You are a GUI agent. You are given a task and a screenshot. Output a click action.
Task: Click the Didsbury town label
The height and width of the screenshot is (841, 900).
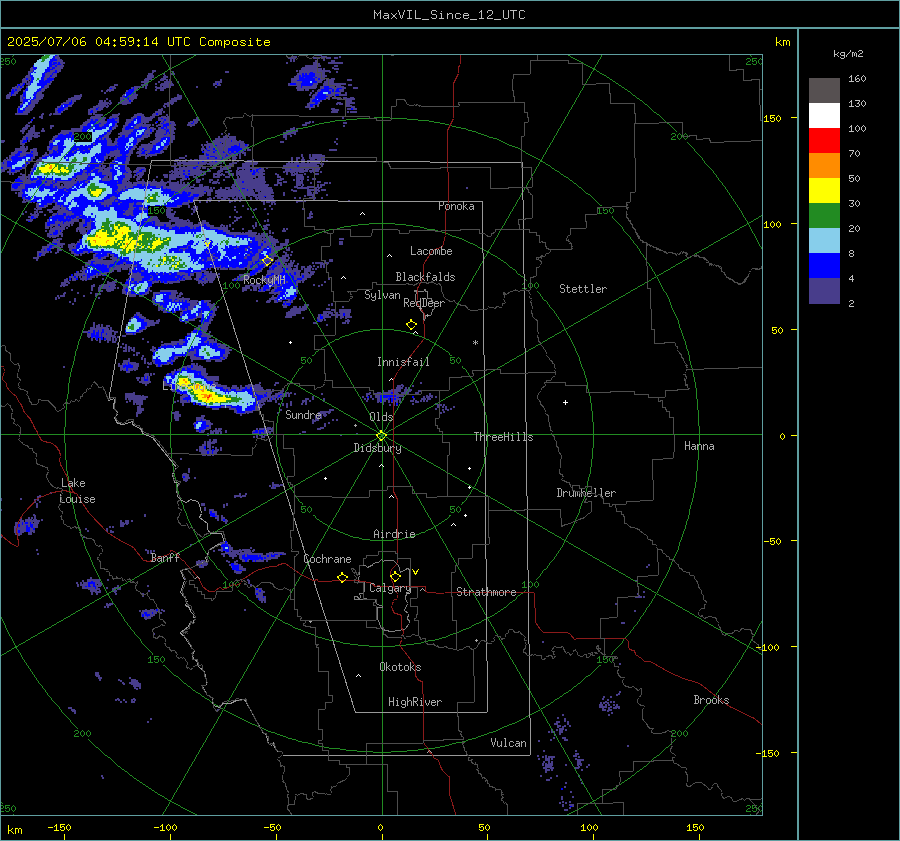[377, 448]
